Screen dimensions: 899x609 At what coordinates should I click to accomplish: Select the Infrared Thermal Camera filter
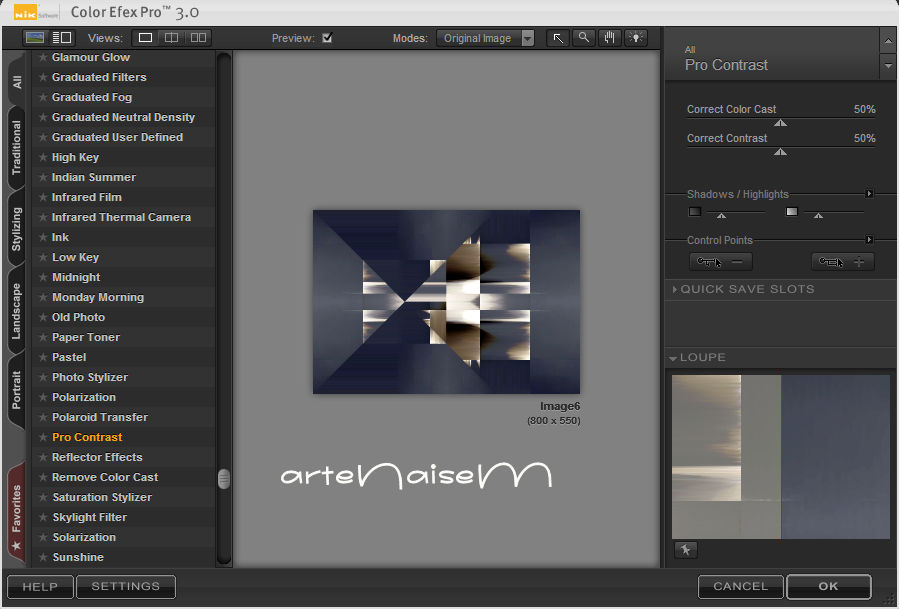[121, 217]
